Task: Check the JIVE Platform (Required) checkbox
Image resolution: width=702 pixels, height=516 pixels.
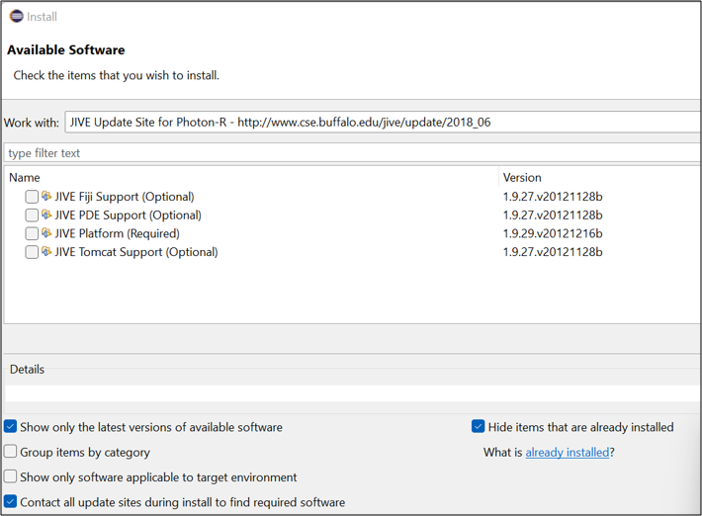Action: coord(32,234)
